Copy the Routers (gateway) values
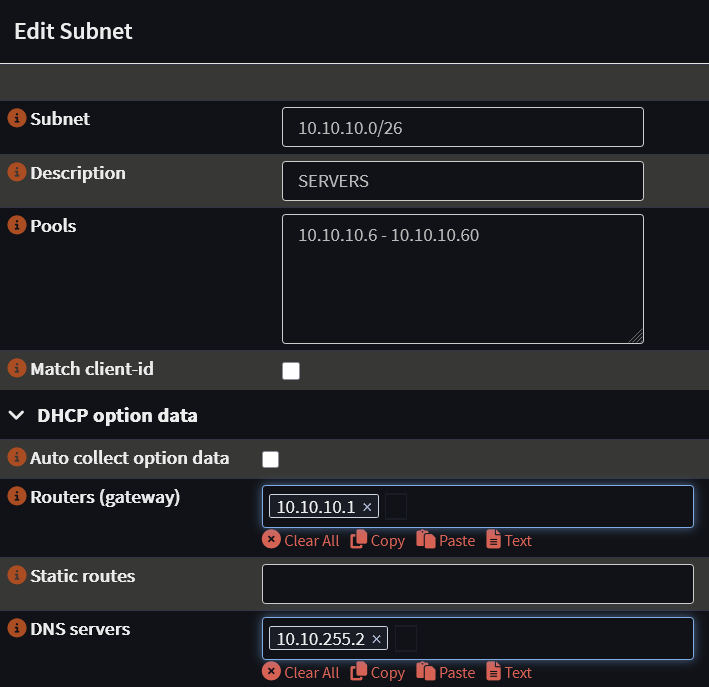709x687 pixels. coord(378,540)
